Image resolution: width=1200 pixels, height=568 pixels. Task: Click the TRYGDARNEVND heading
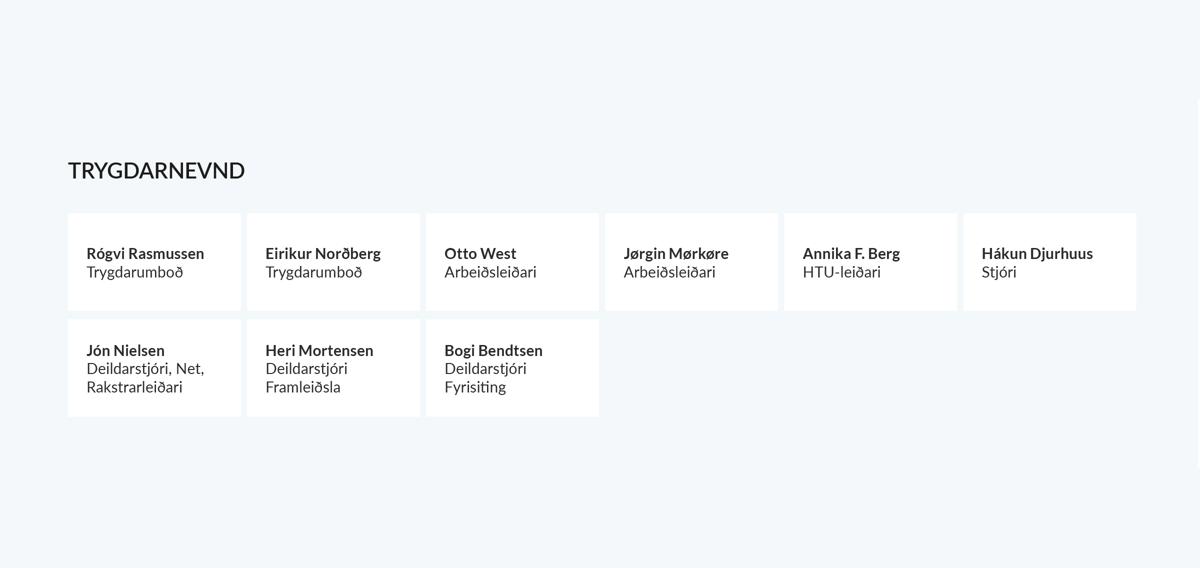(156, 171)
